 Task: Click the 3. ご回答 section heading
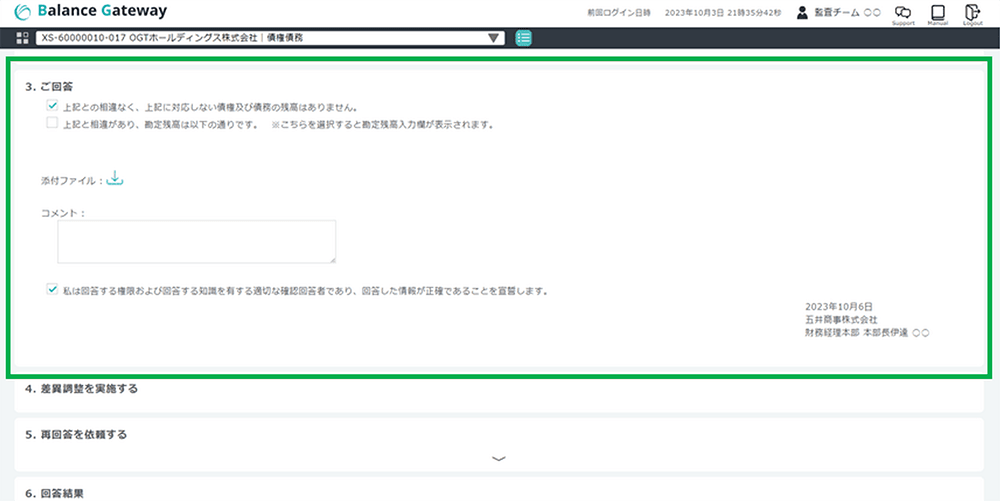click(x=49, y=86)
